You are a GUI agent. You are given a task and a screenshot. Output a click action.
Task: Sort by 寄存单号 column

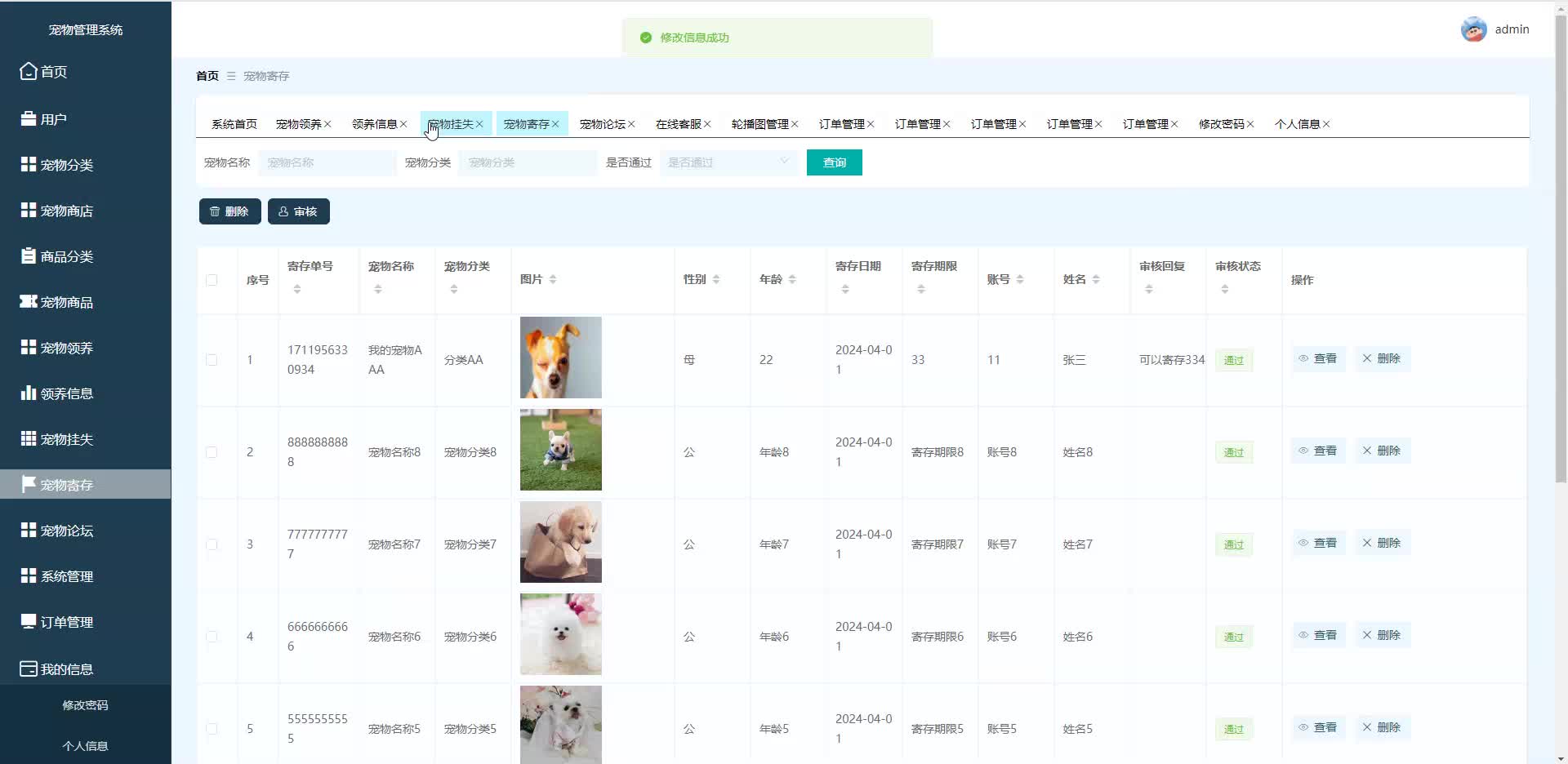point(297,289)
